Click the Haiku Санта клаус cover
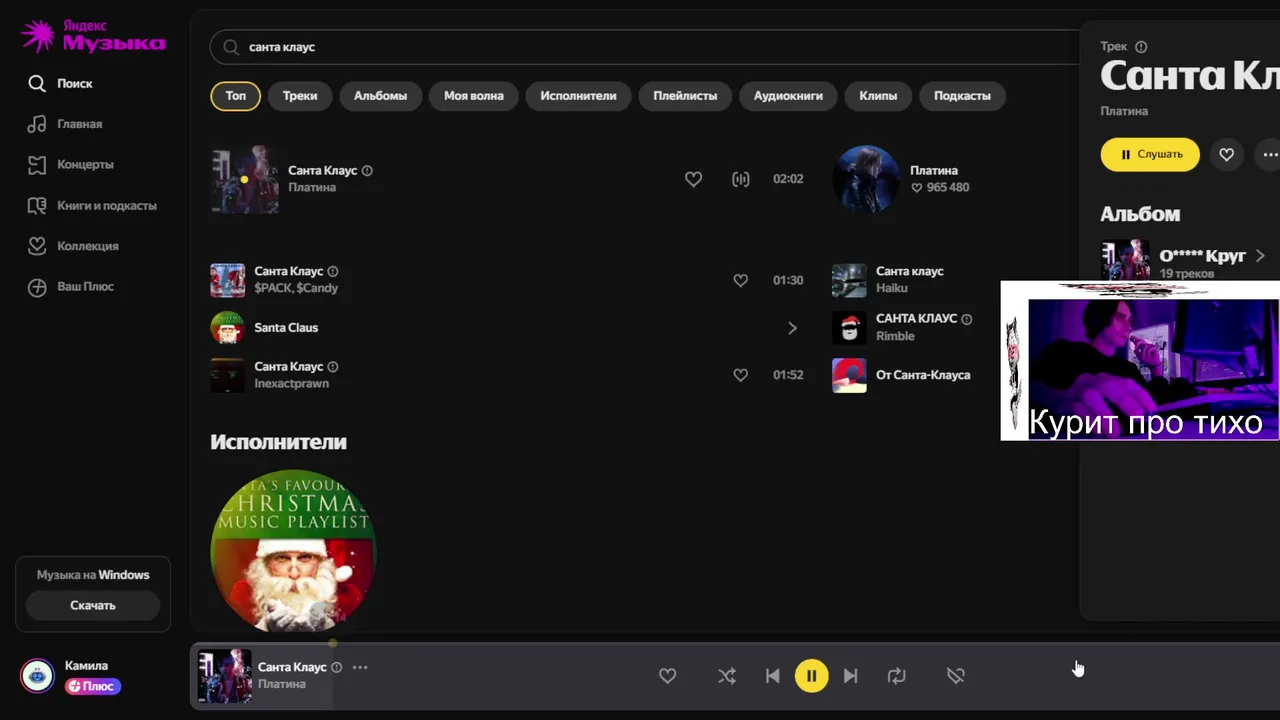Image resolution: width=1280 pixels, height=720 pixels. point(849,280)
